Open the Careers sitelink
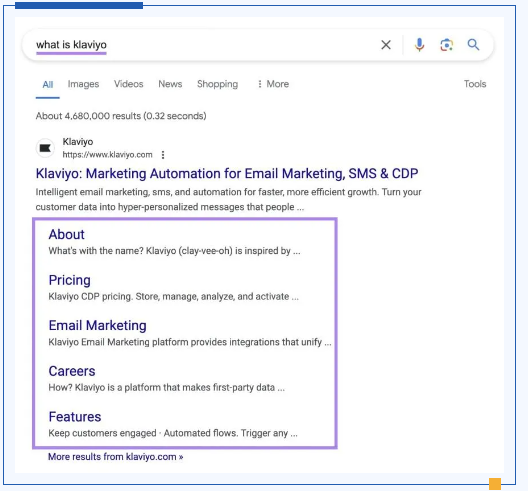528x491 pixels. [x=72, y=371]
